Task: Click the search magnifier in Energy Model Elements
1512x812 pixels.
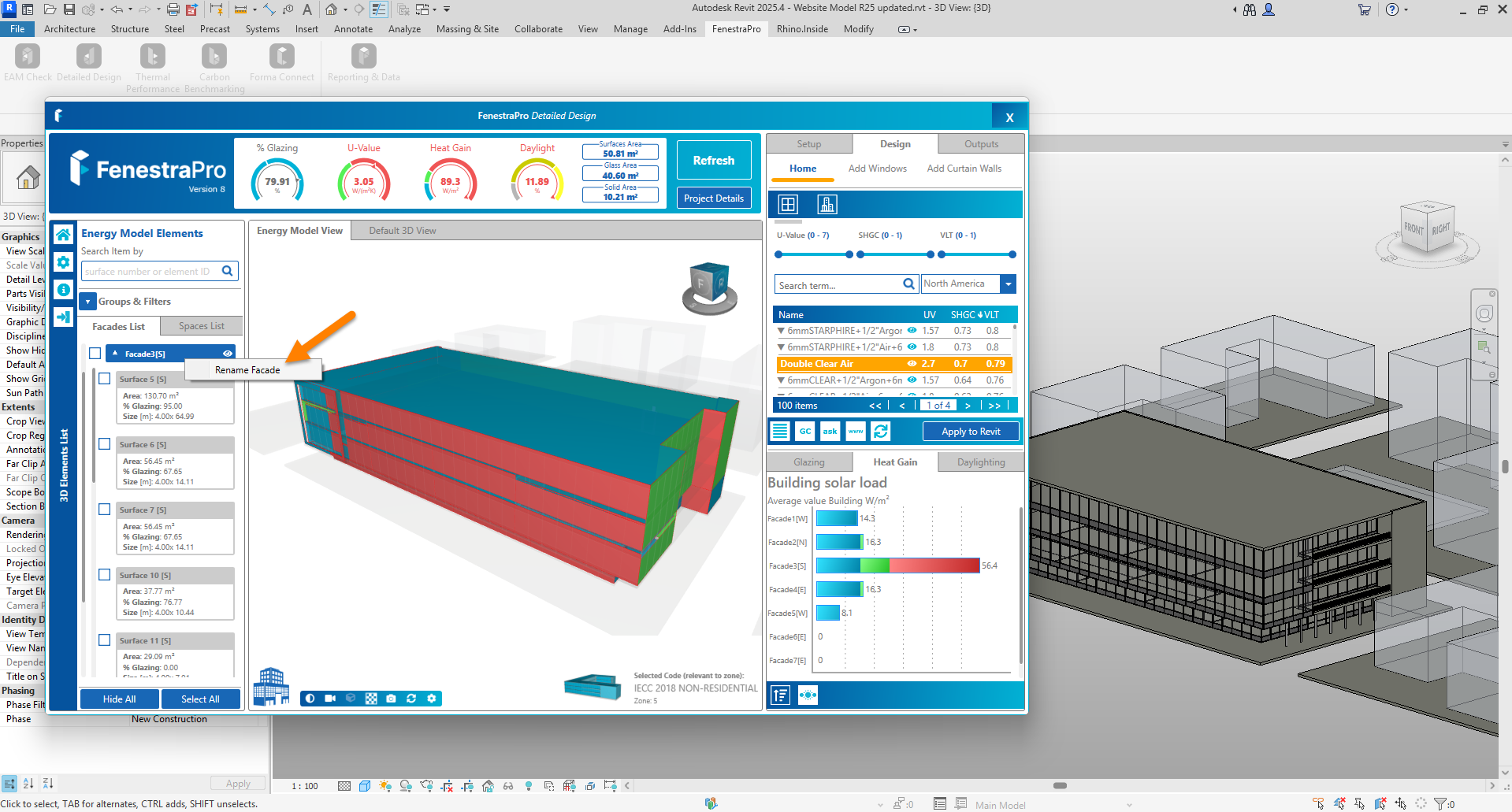Action: point(228,271)
